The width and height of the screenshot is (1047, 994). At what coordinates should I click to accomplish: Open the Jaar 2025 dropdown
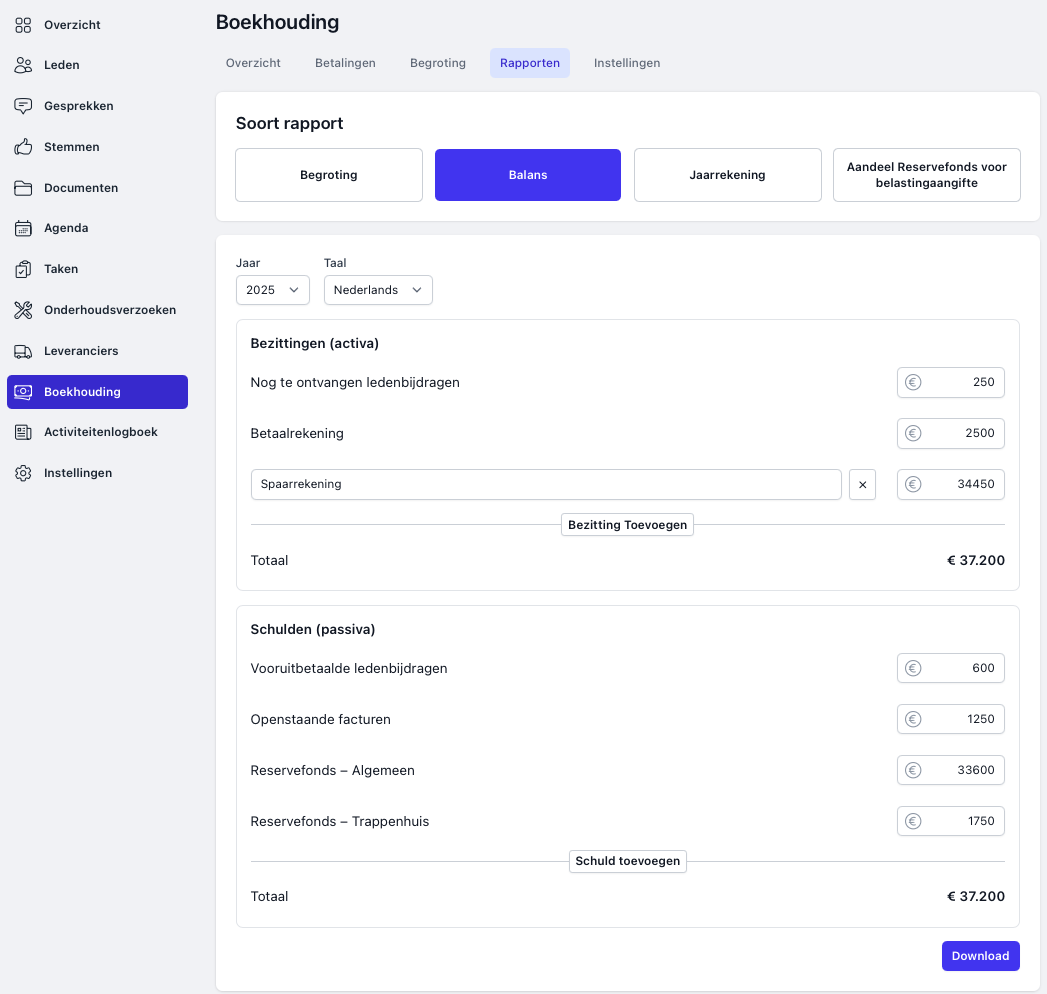coord(272,290)
